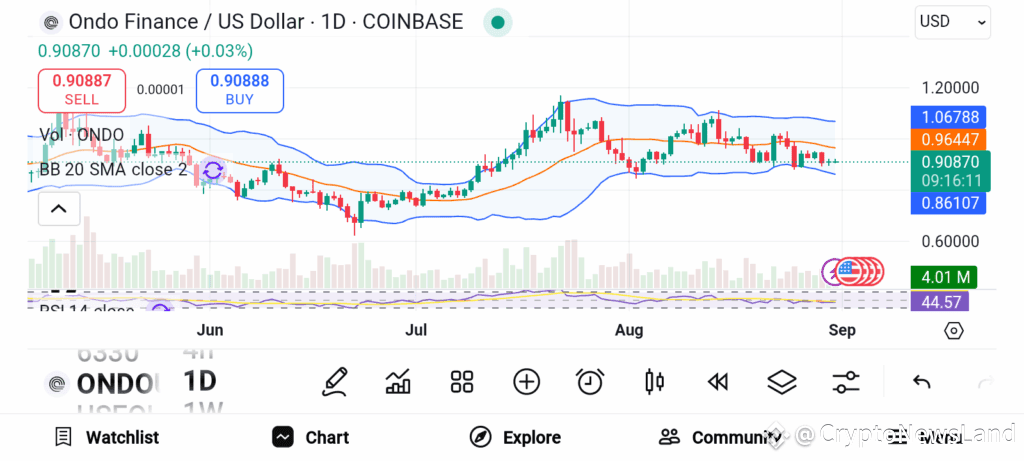Create an alert with alarm clock icon
Viewport: 1024px width, 461px height.
click(590, 382)
